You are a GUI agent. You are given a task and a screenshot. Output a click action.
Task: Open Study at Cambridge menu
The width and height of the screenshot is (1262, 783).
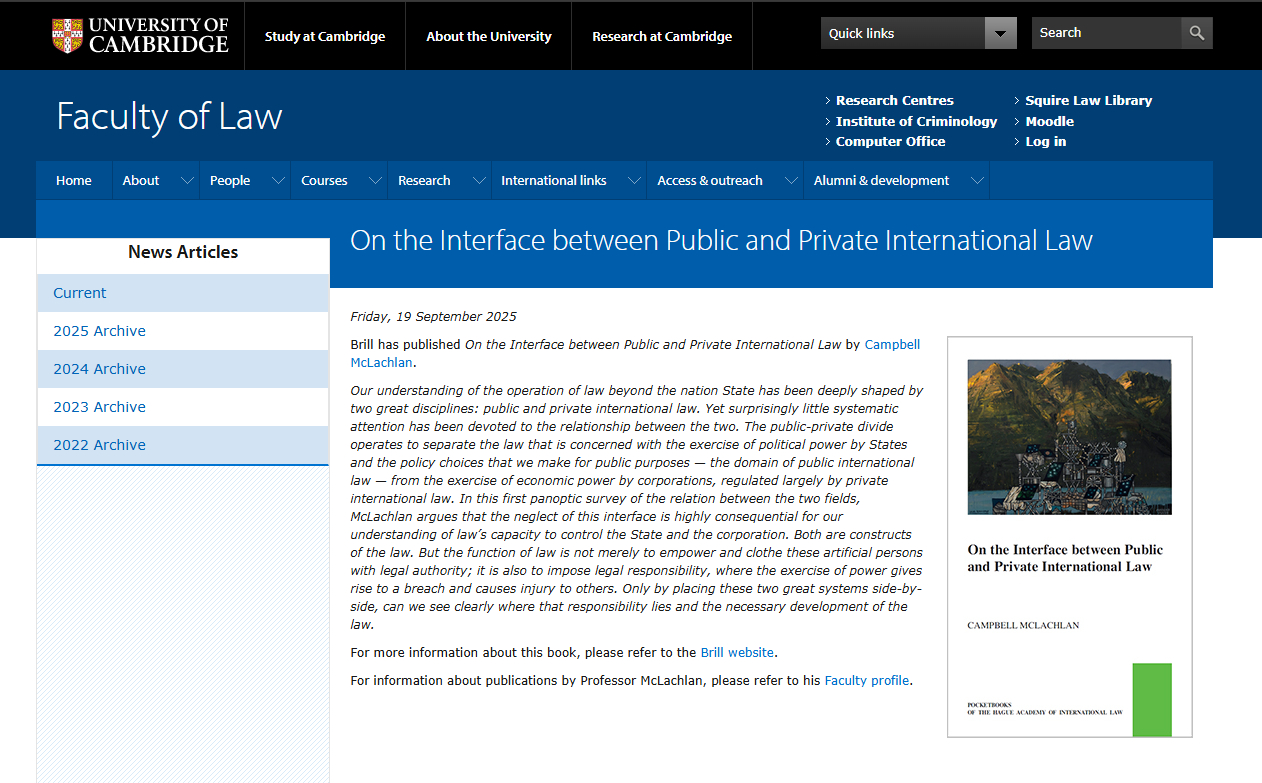pyautogui.click(x=324, y=36)
